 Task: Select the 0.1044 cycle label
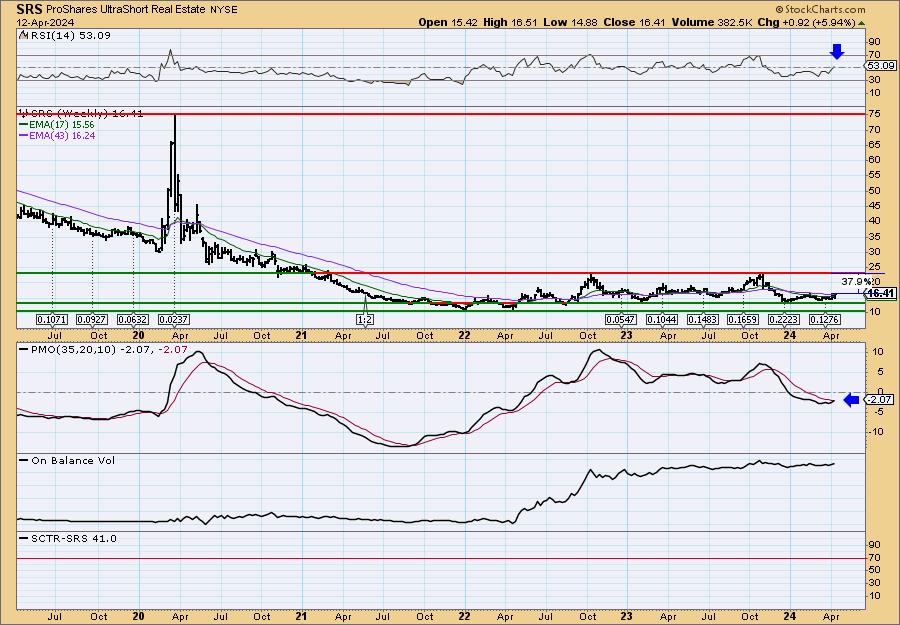(x=662, y=319)
